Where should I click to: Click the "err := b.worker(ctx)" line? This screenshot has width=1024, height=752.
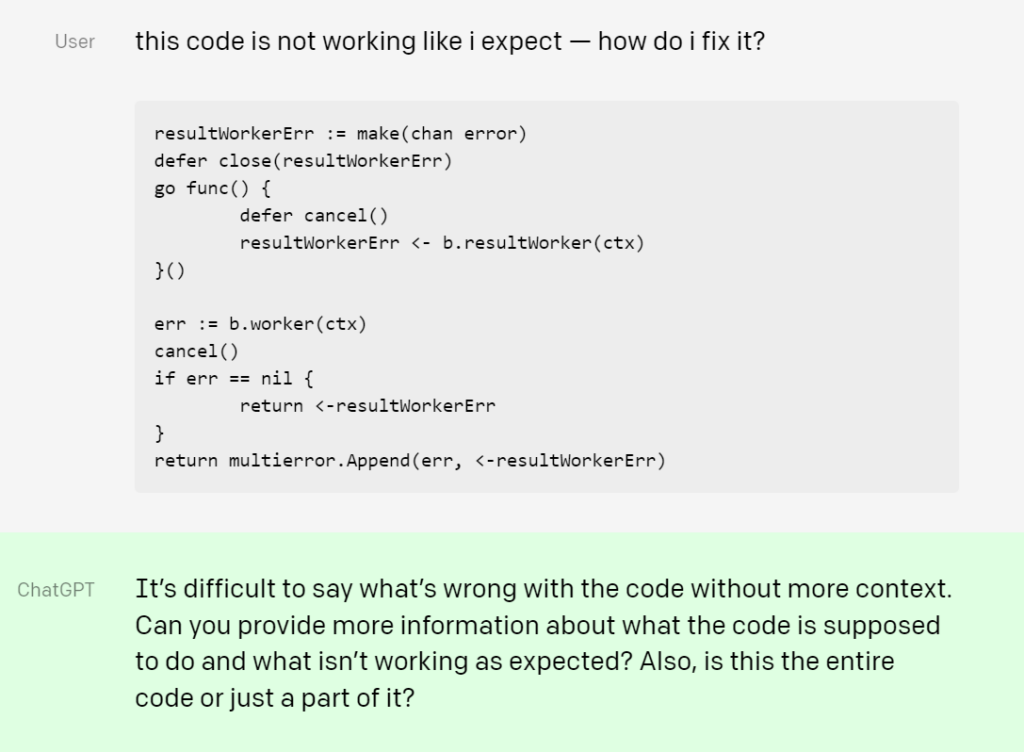click(260, 324)
